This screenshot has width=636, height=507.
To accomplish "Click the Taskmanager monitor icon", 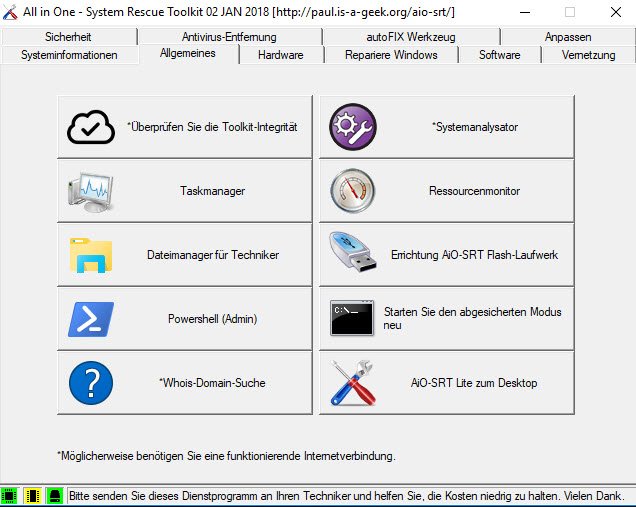I will [x=91, y=192].
